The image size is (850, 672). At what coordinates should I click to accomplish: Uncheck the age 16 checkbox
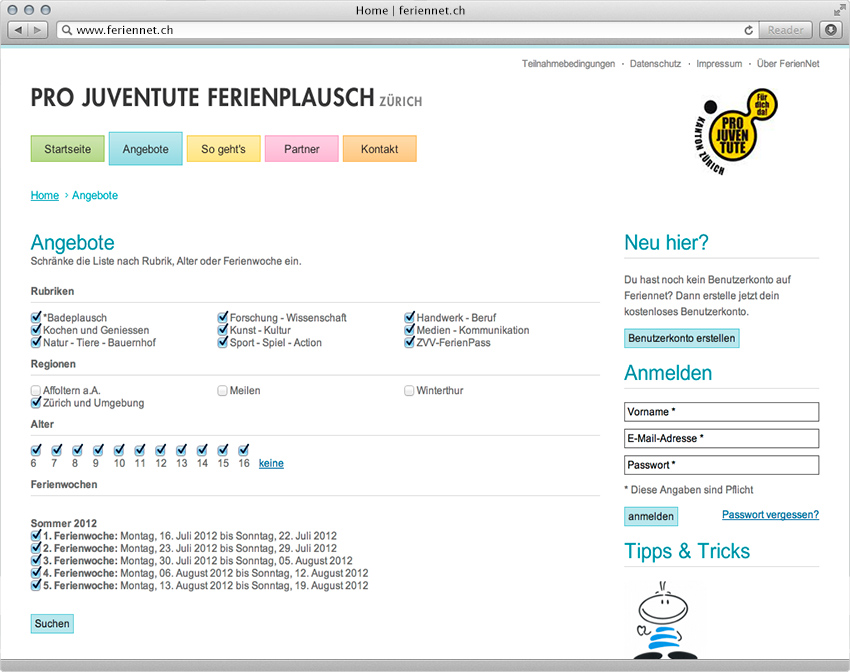[x=243, y=450]
